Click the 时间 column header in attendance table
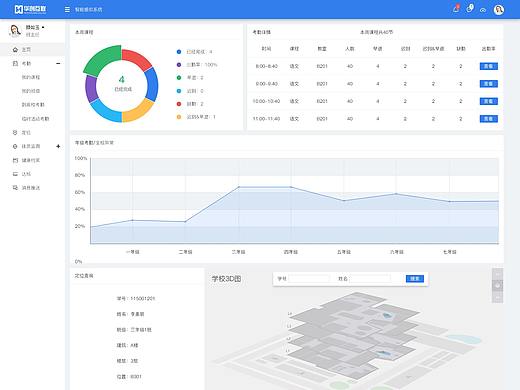This screenshot has height=390, width=520. (266, 49)
